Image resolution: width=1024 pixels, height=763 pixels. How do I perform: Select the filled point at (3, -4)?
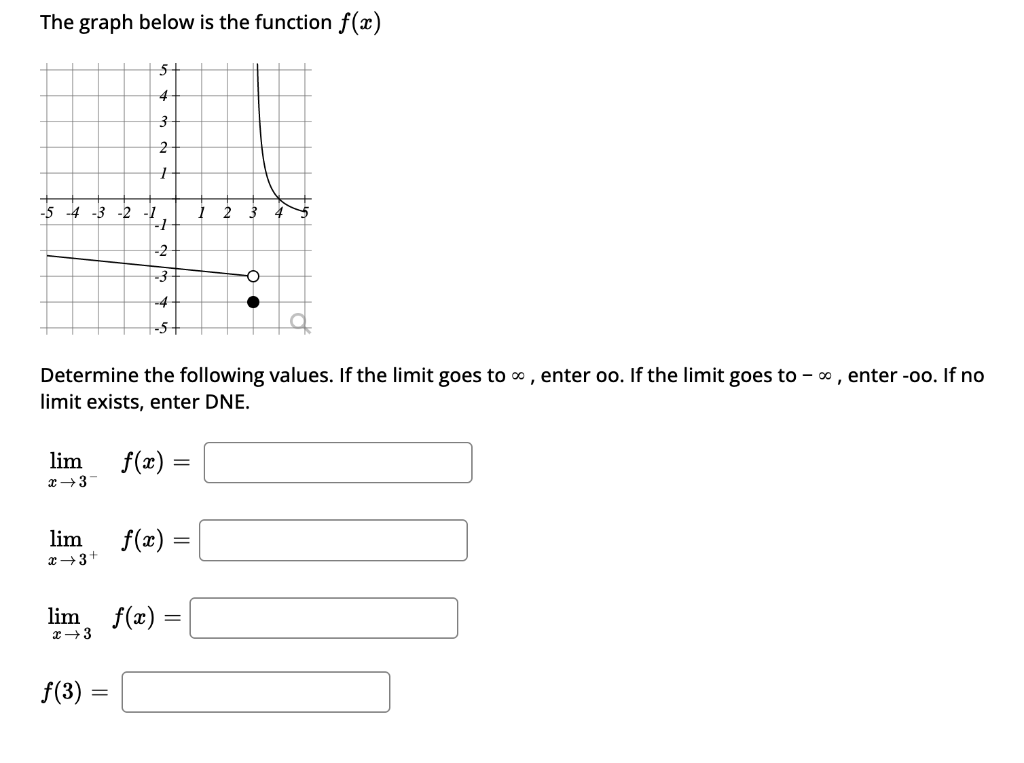tap(253, 299)
